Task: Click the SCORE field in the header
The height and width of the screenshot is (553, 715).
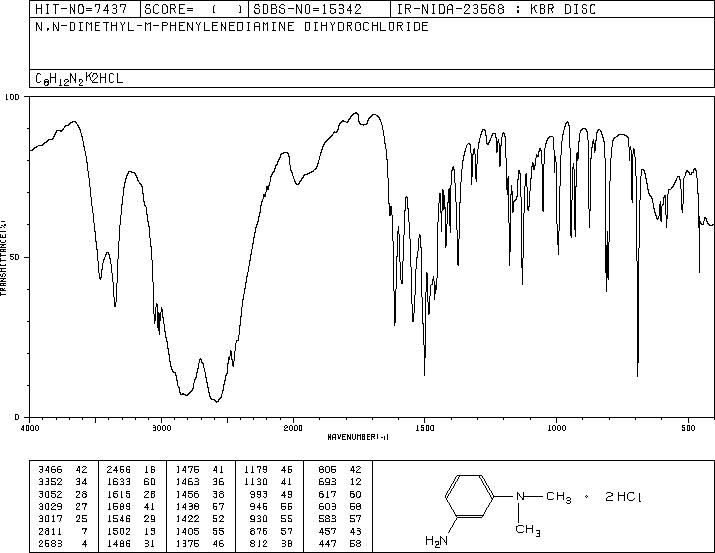Action: pos(194,9)
